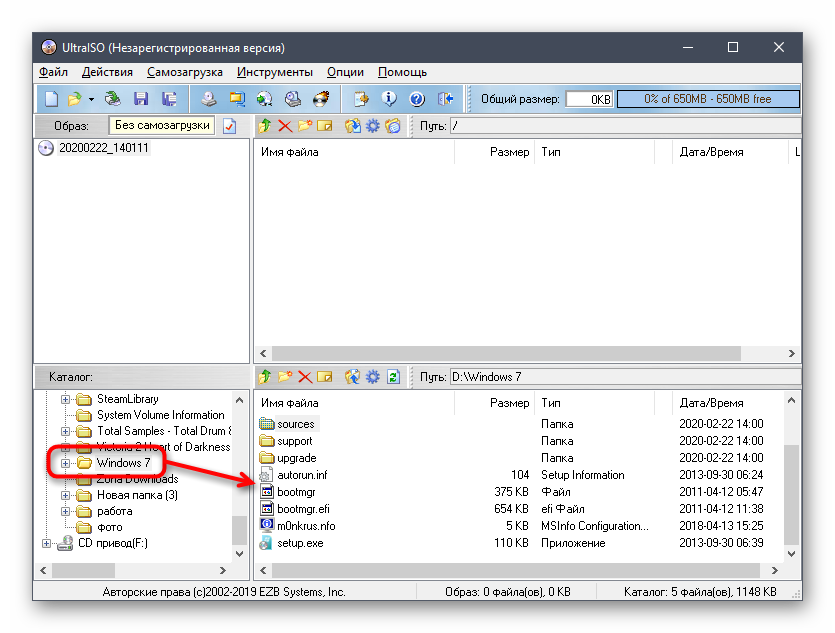
Task: Open the Инструменты menu
Action: tap(275, 72)
